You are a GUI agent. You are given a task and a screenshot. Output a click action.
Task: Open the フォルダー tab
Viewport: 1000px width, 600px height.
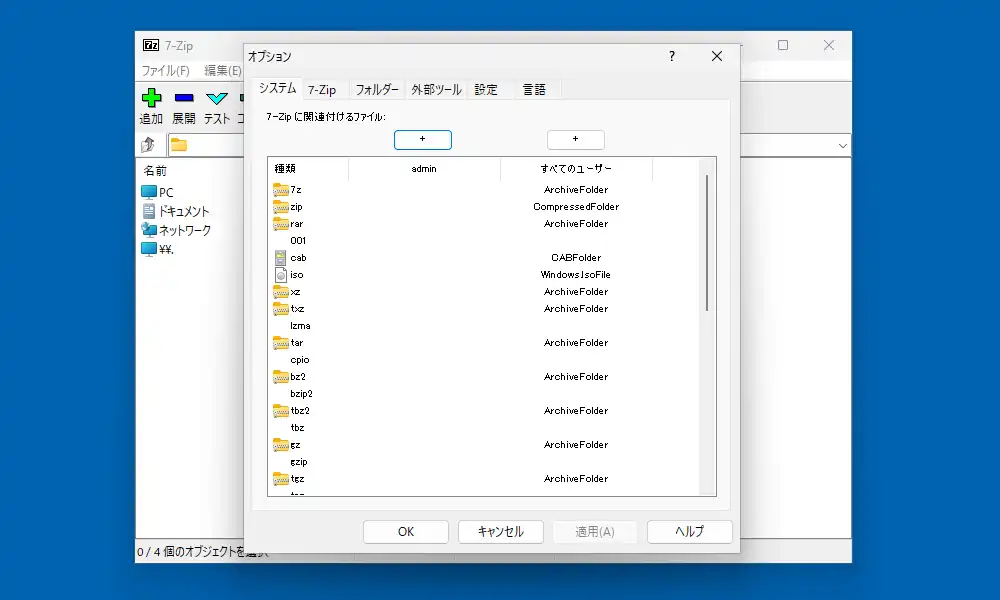377,90
